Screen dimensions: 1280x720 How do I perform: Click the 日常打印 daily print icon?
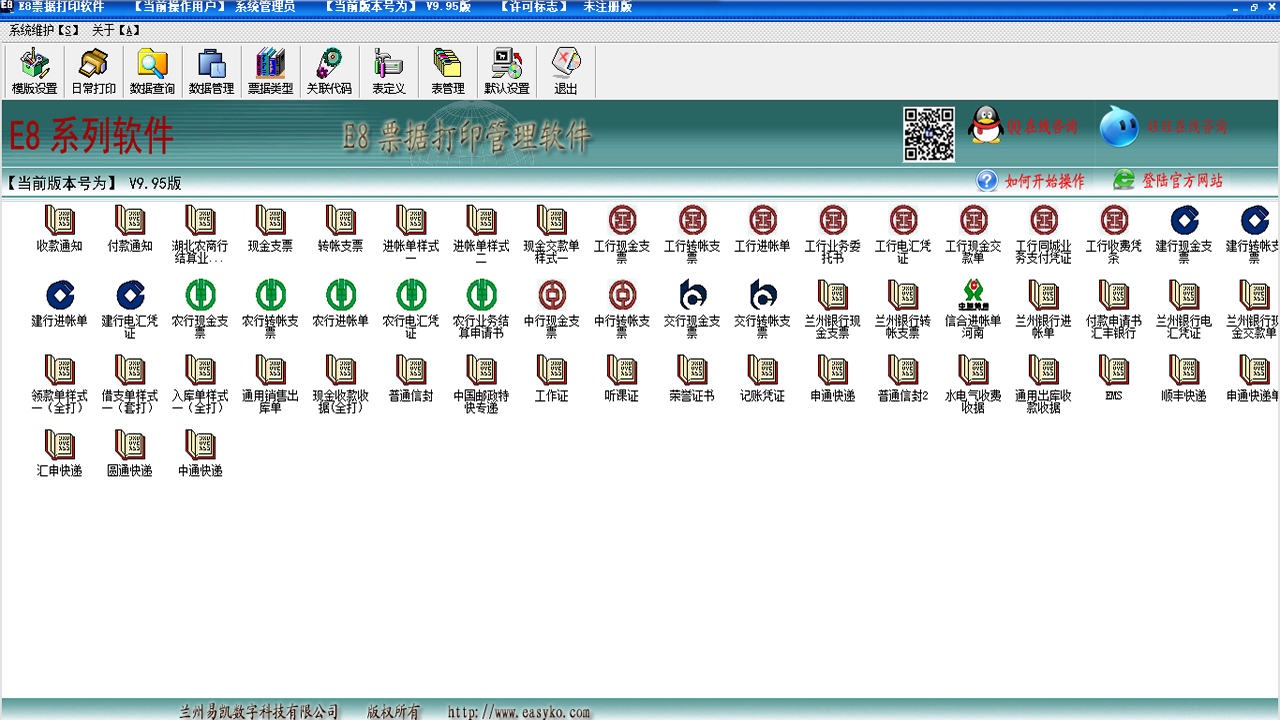93,71
